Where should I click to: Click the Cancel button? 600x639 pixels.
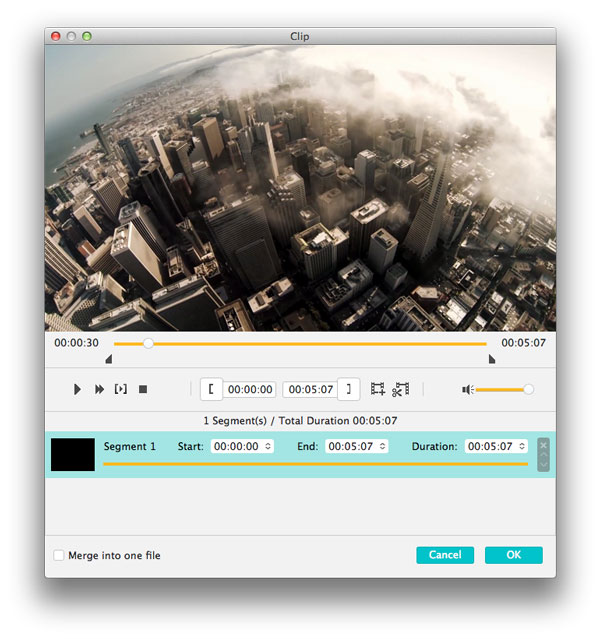(445, 555)
